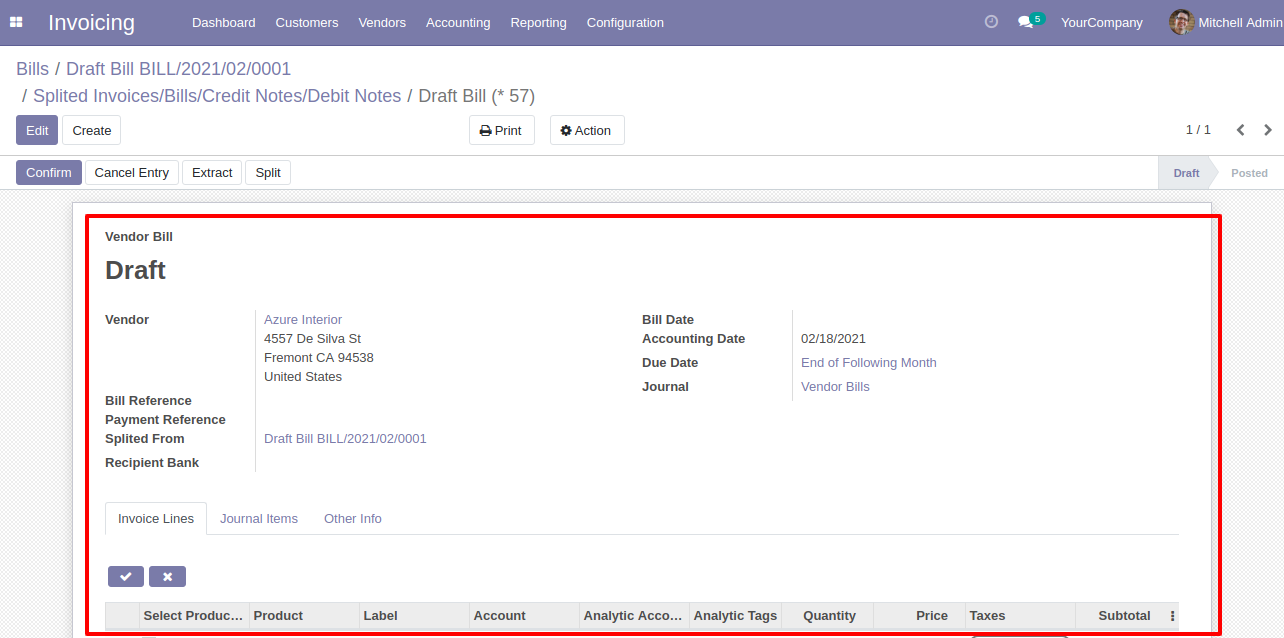Open the Configuration menu
Image resolution: width=1284 pixels, height=638 pixels.
pyautogui.click(x=625, y=22)
